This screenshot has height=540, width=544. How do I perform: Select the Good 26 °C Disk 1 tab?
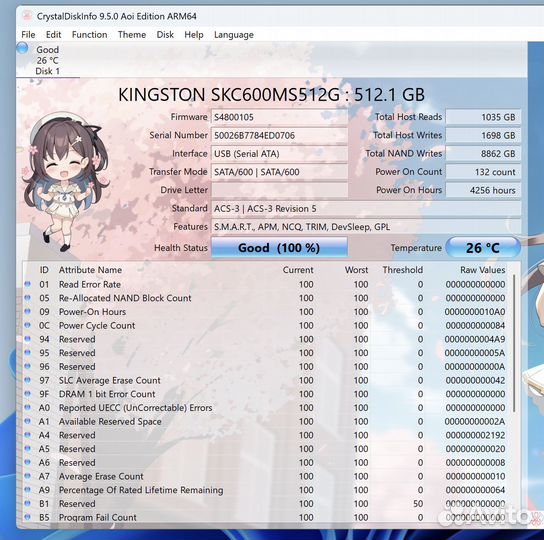coord(48,60)
